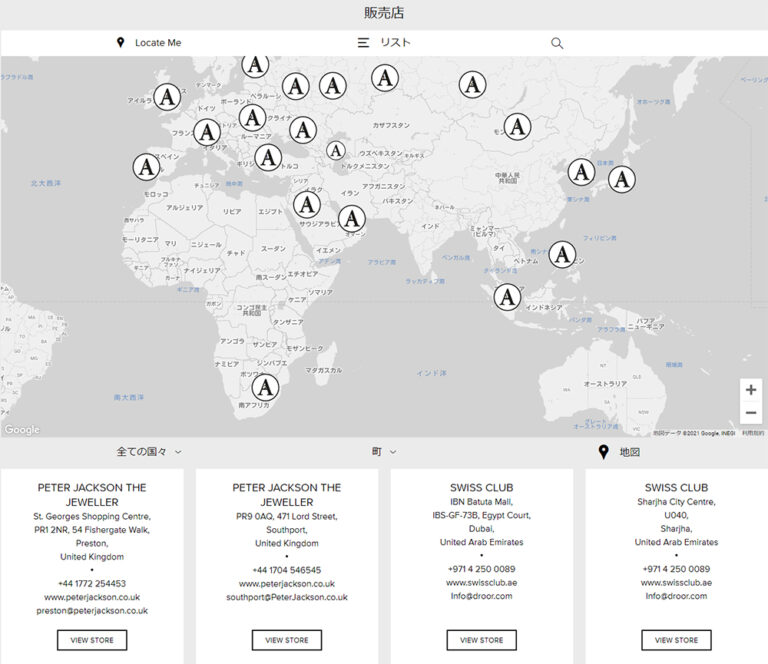Image resolution: width=768 pixels, height=664 pixels.
Task: Open www.swissclub.ae in the Sharjha card
Action: point(676,583)
